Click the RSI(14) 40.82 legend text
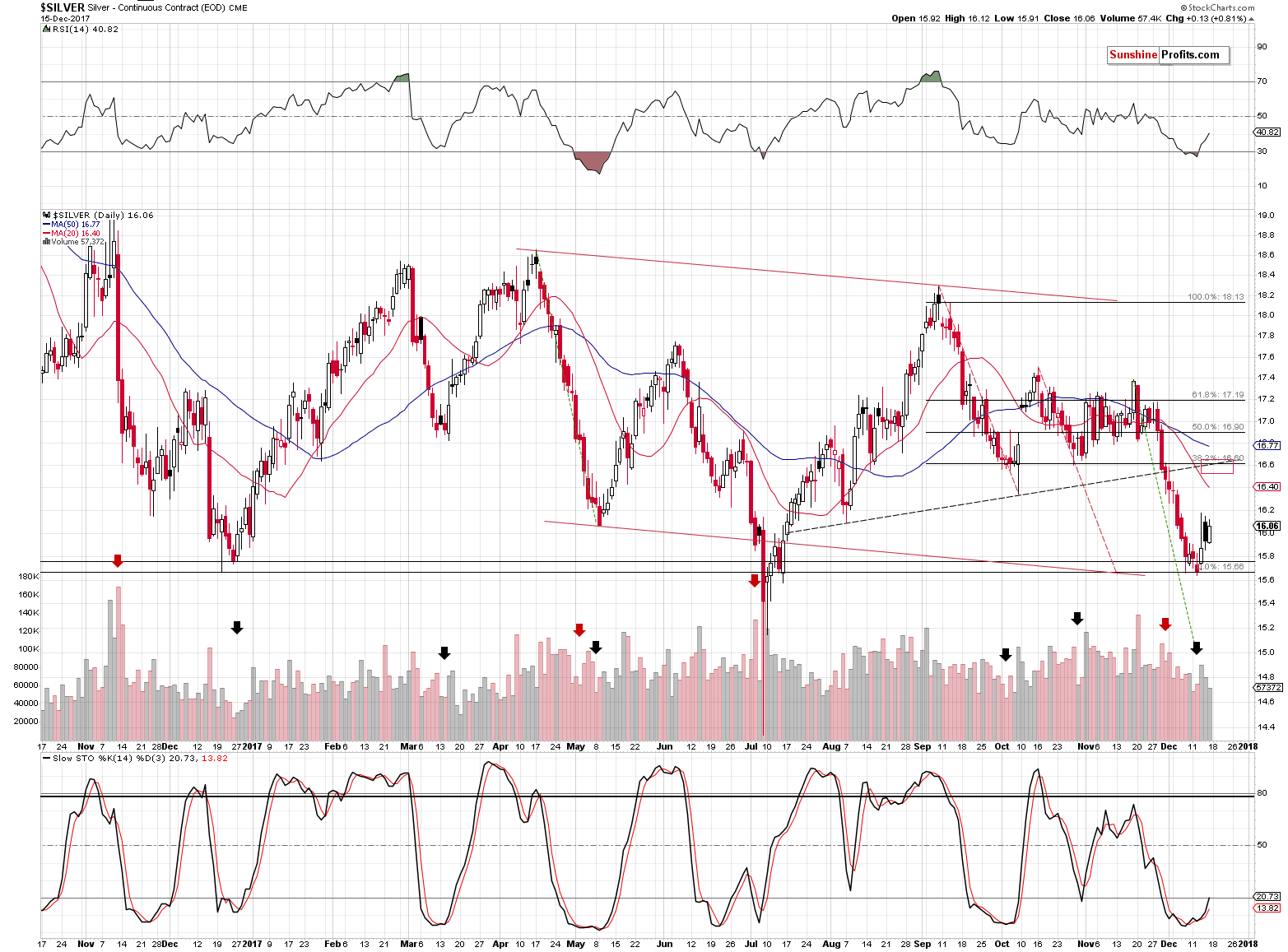The image size is (1288, 952). [x=85, y=29]
